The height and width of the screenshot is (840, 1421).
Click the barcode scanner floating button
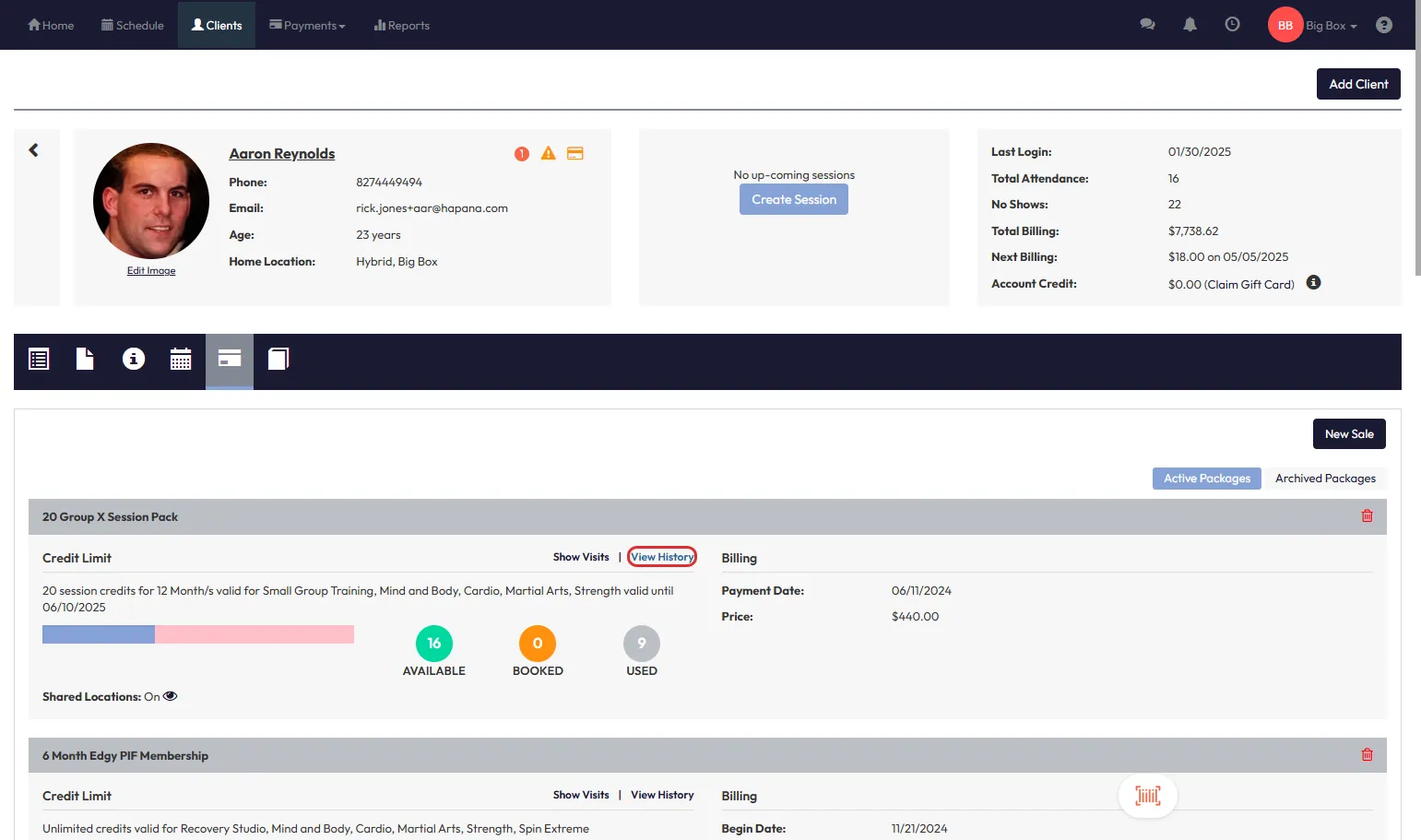click(x=1147, y=796)
